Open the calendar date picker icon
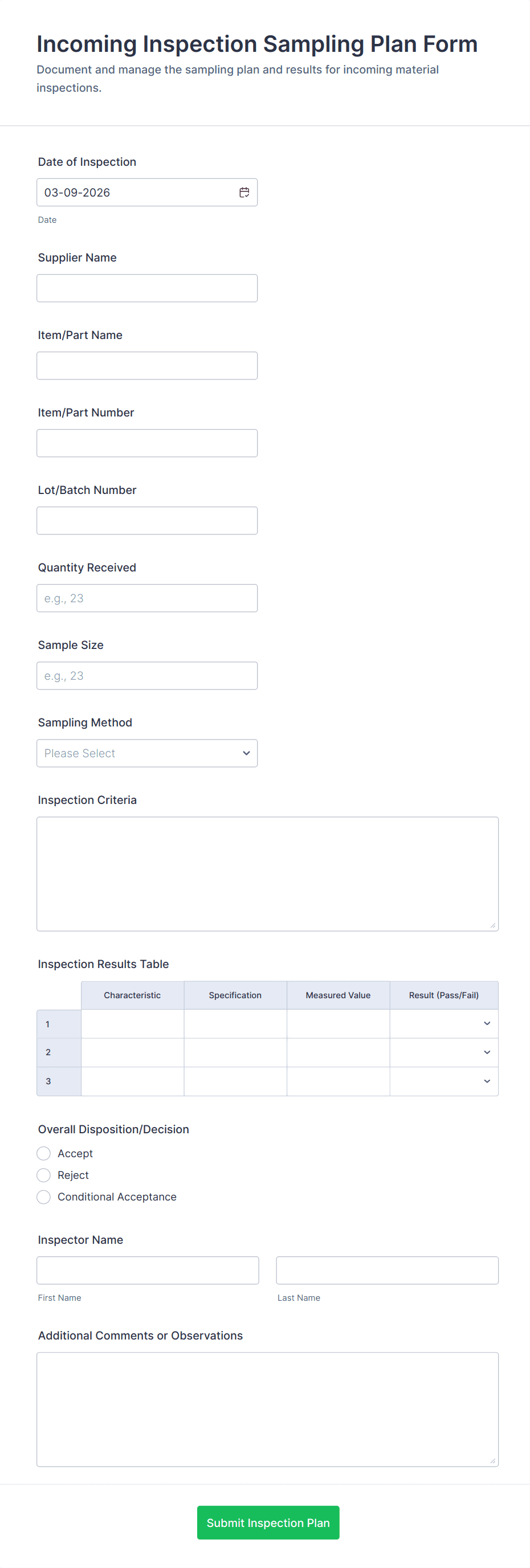The height and width of the screenshot is (1568, 530). pos(244,193)
